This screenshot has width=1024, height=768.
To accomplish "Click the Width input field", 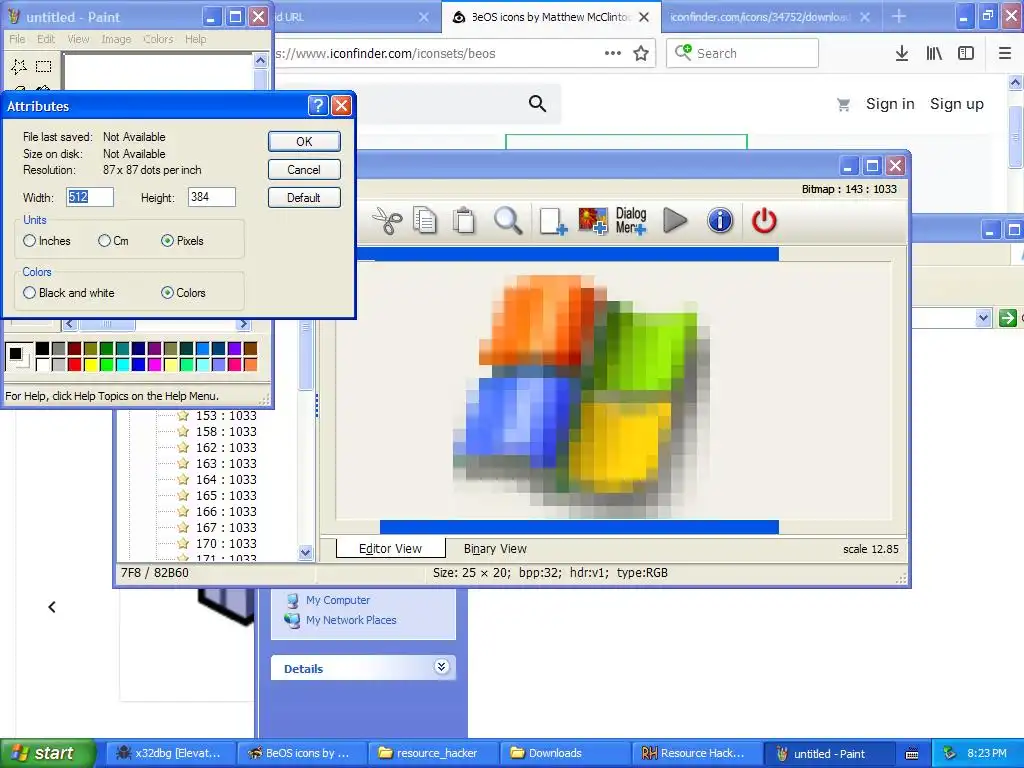I will pyautogui.click(x=90, y=197).
